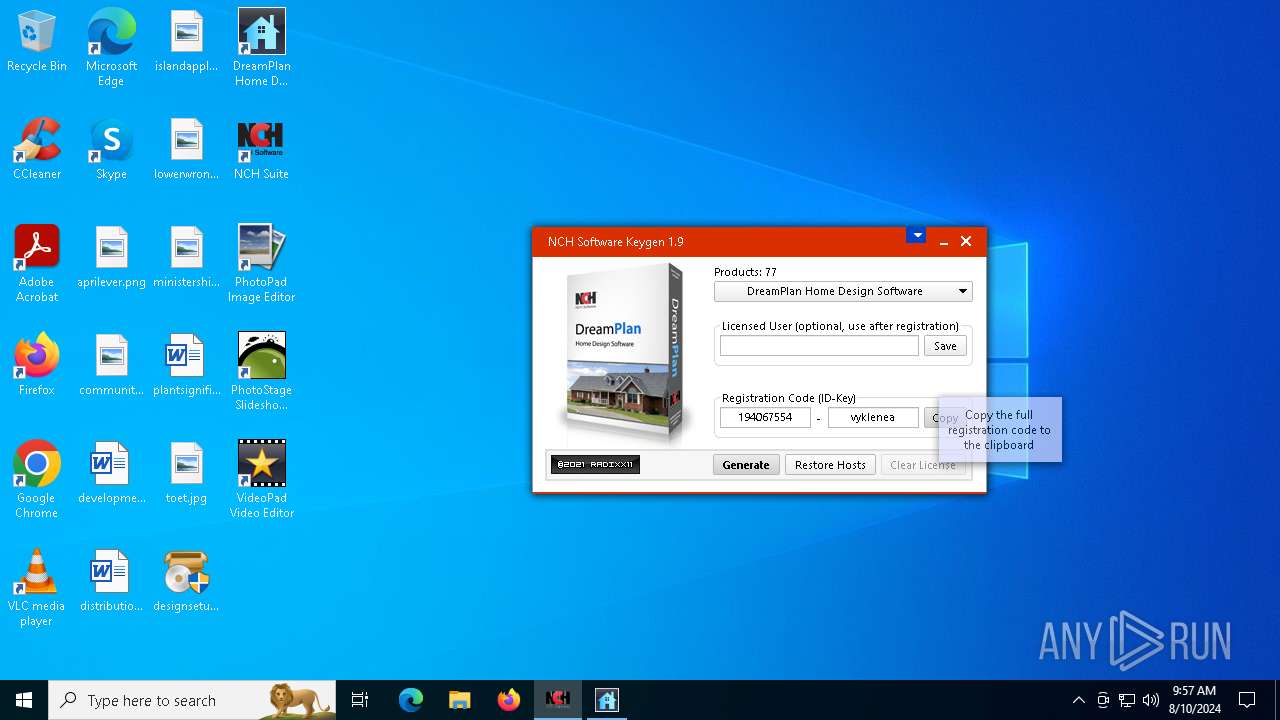Open the network status tray icon

(1127, 700)
